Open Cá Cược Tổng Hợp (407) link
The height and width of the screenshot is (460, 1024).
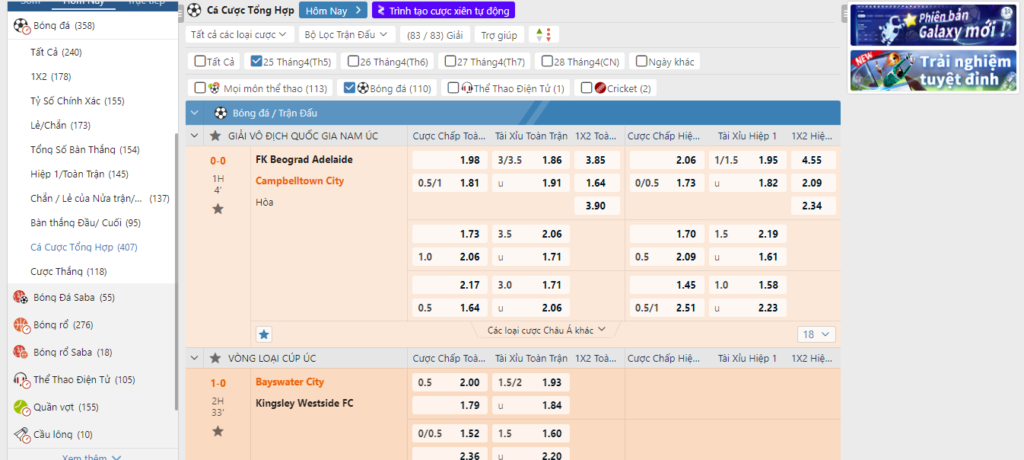[84, 247]
